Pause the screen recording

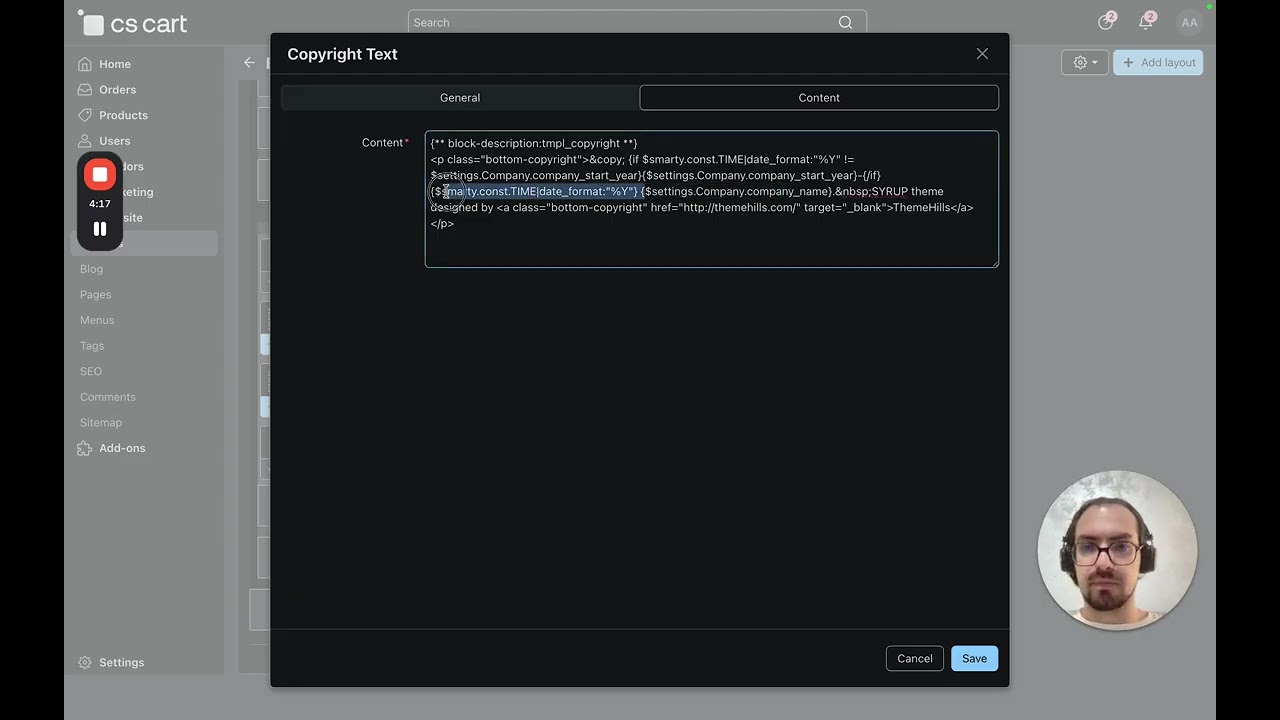tap(100, 229)
